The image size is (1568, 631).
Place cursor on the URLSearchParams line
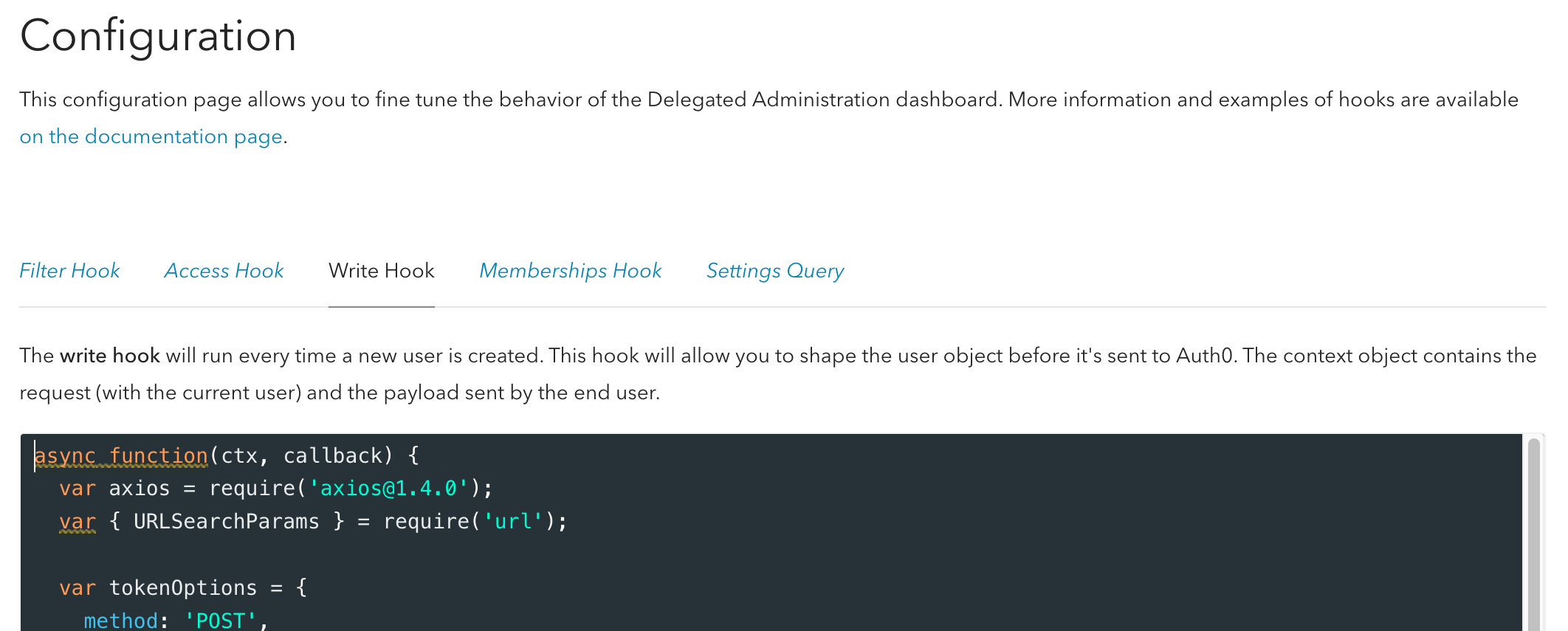pos(313,522)
